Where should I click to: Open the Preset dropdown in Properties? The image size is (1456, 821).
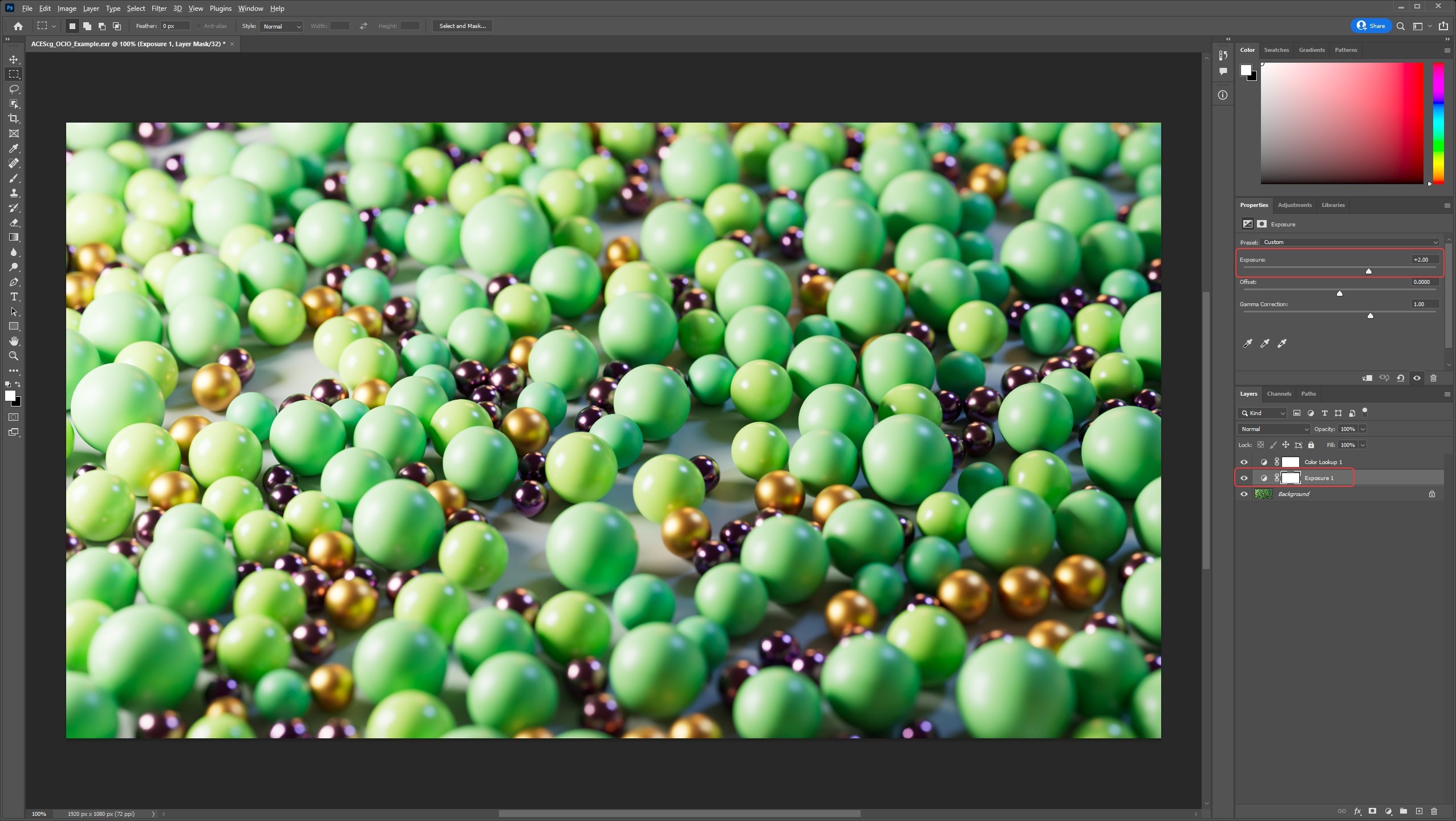[1350, 242]
